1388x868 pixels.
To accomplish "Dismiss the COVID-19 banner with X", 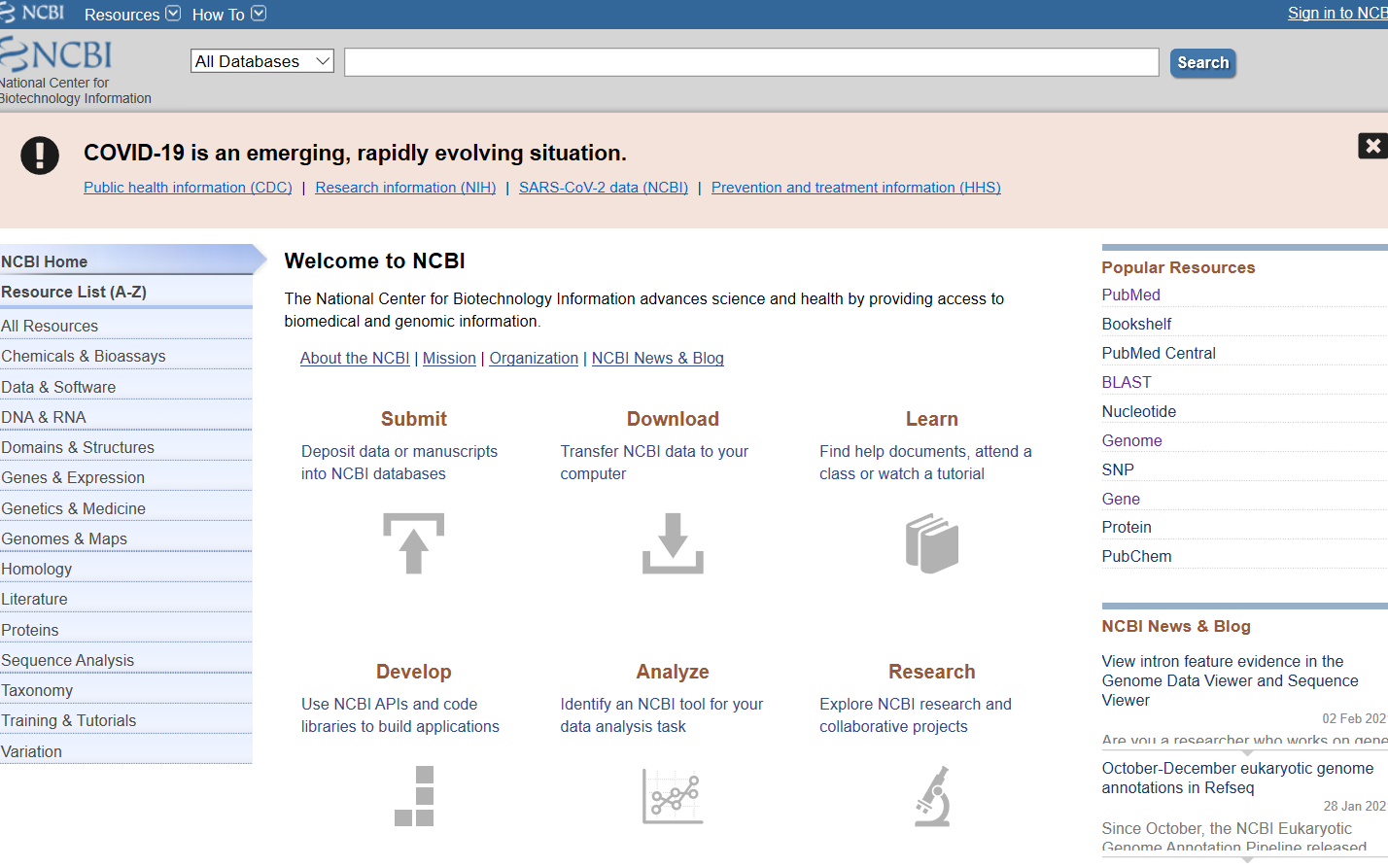I will pos(1372,146).
